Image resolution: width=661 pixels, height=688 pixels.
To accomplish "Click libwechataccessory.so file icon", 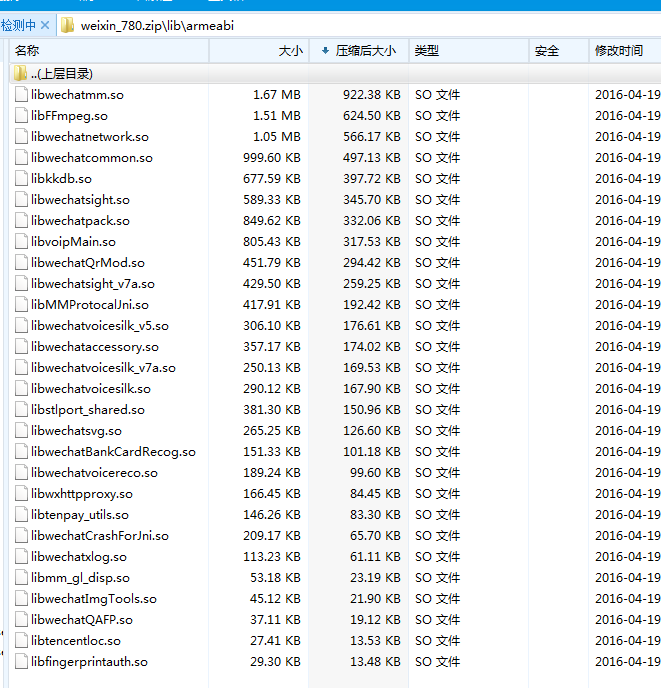I will pyautogui.click(x=21, y=347).
